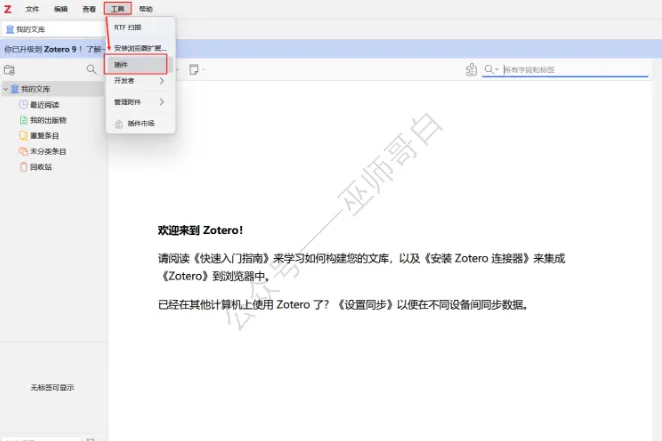Open 最近阅读 with the clock icon
The width and height of the screenshot is (662, 441).
tap(39, 105)
